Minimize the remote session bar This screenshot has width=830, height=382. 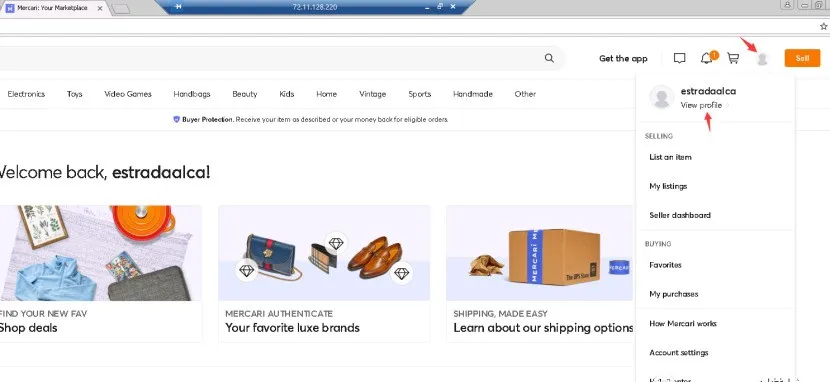point(427,7)
